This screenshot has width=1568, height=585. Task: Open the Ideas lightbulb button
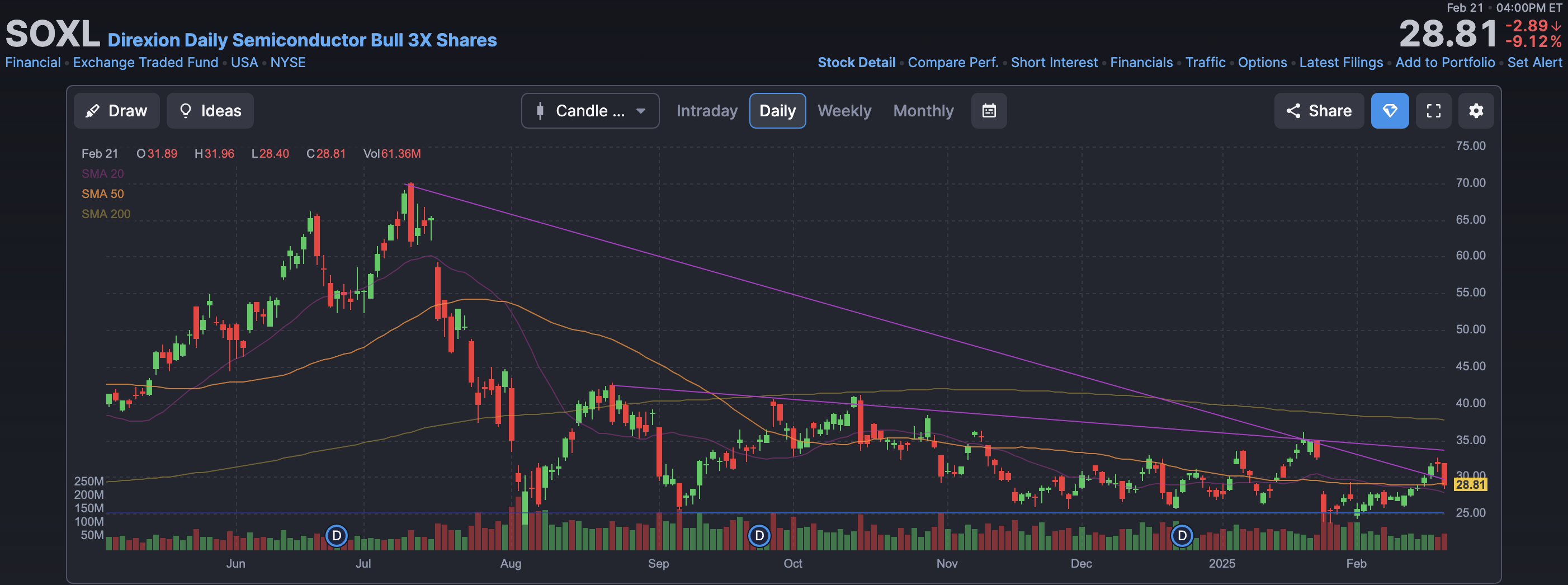pyautogui.click(x=210, y=111)
